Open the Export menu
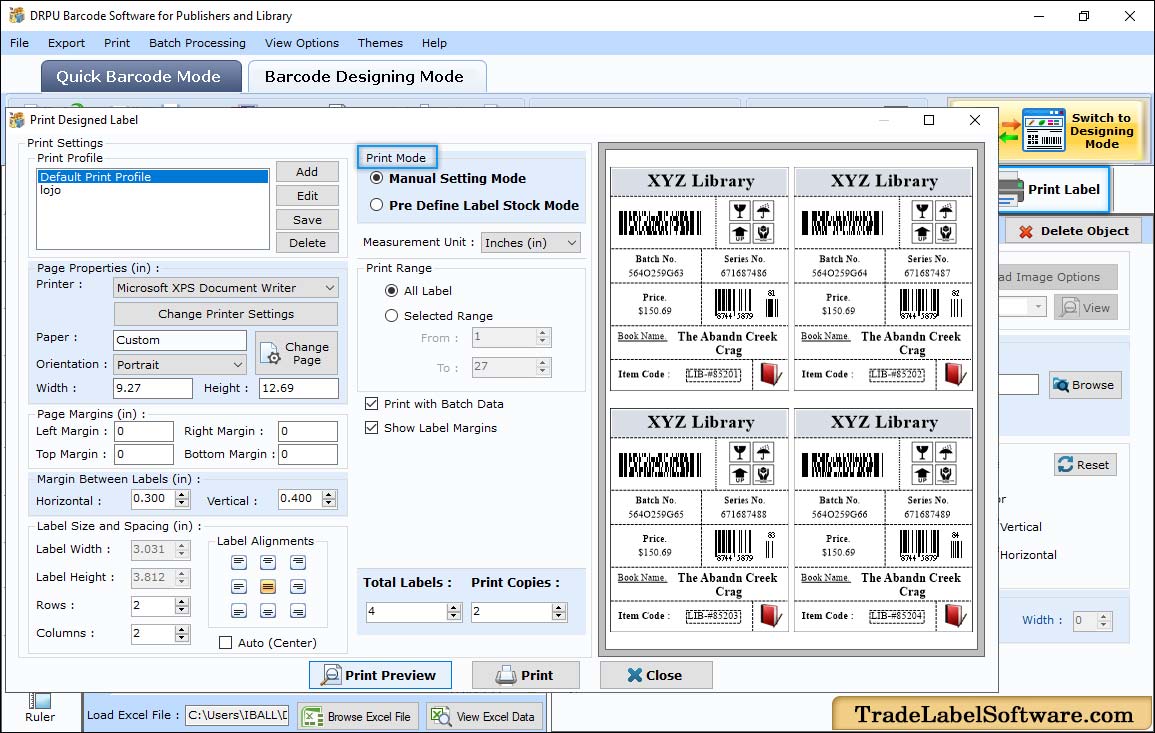The width and height of the screenshot is (1155, 733). (66, 43)
